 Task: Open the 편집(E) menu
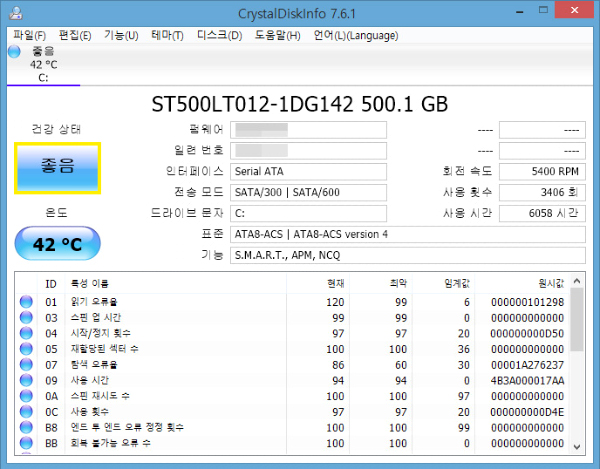(75, 36)
